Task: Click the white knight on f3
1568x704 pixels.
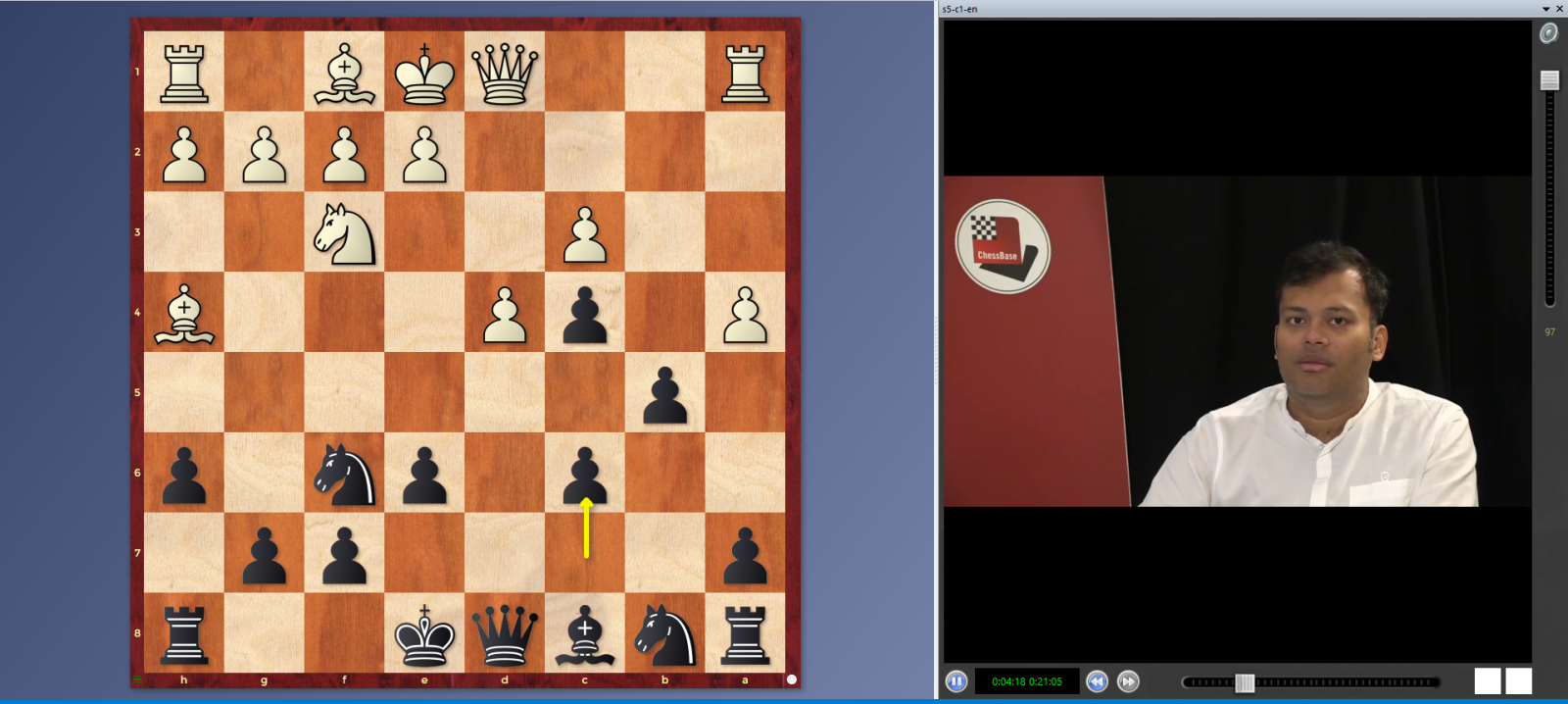Action: 344,233
